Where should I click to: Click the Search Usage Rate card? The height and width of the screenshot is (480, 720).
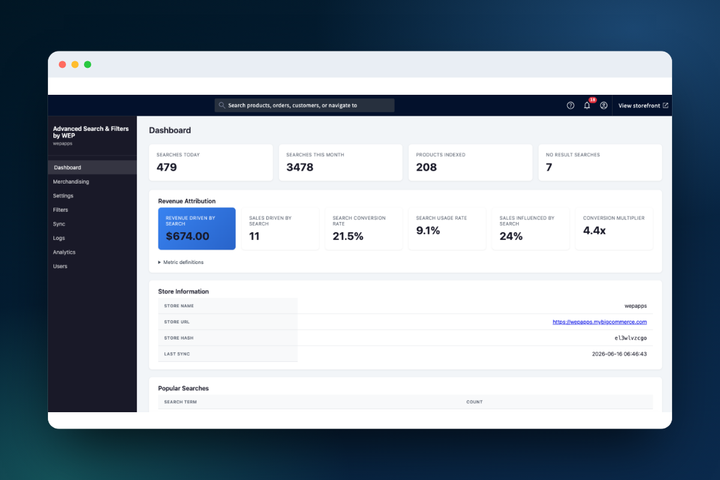pos(447,229)
